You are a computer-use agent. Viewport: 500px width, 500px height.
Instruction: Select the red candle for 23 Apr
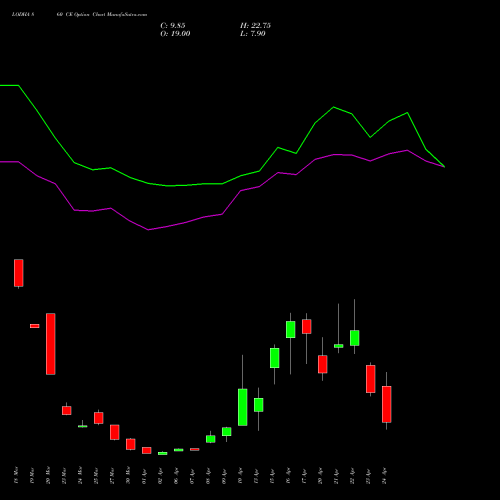[371, 379]
